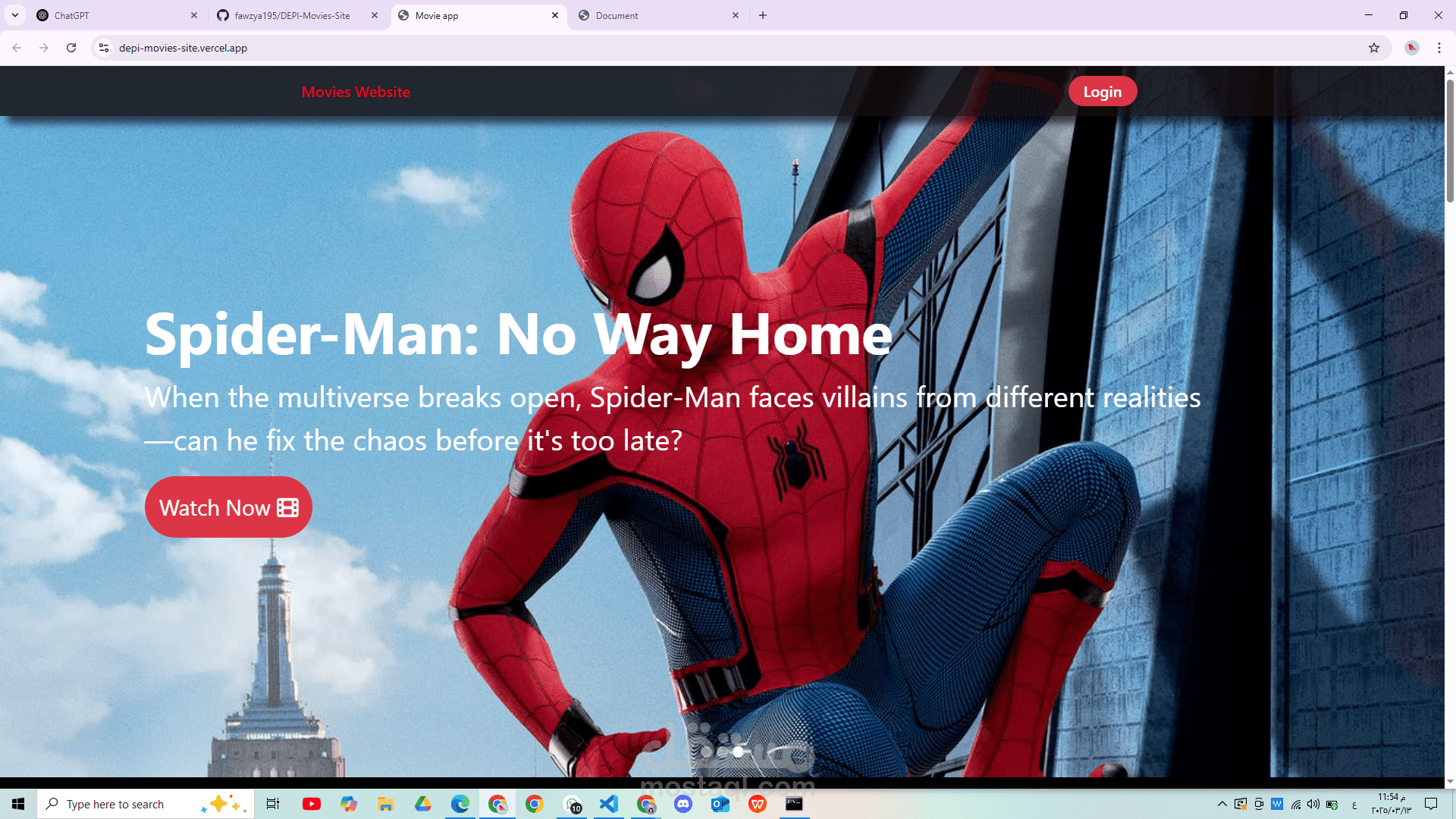
Task: Open Visual Studio Code from taskbar
Action: point(609,804)
